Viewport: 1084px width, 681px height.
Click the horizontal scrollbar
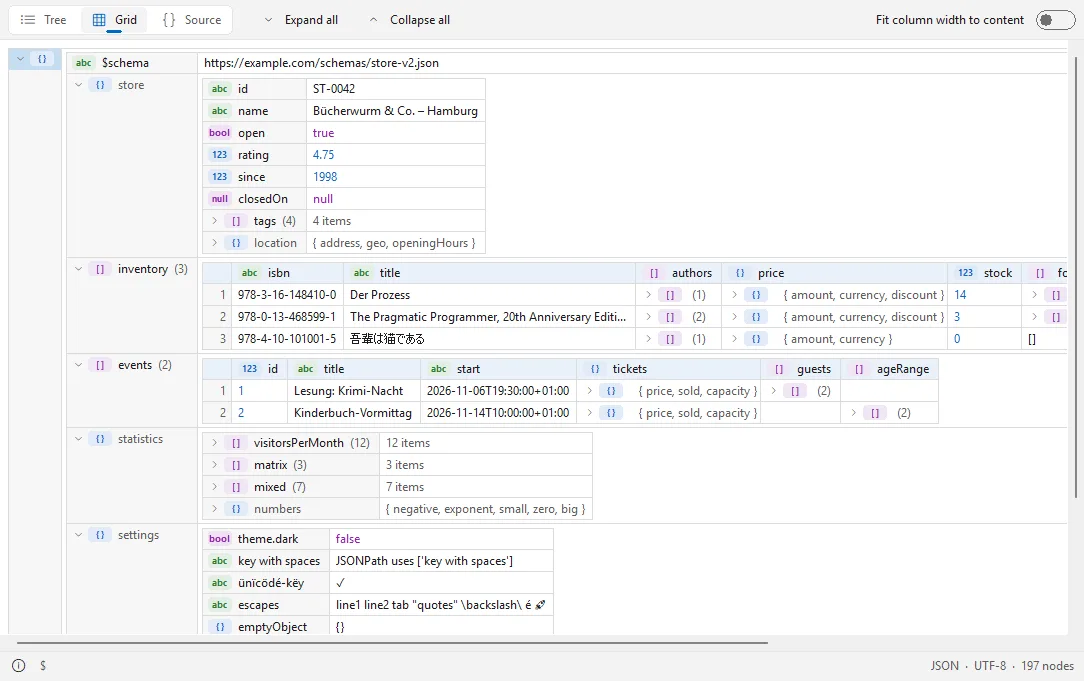(392, 643)
